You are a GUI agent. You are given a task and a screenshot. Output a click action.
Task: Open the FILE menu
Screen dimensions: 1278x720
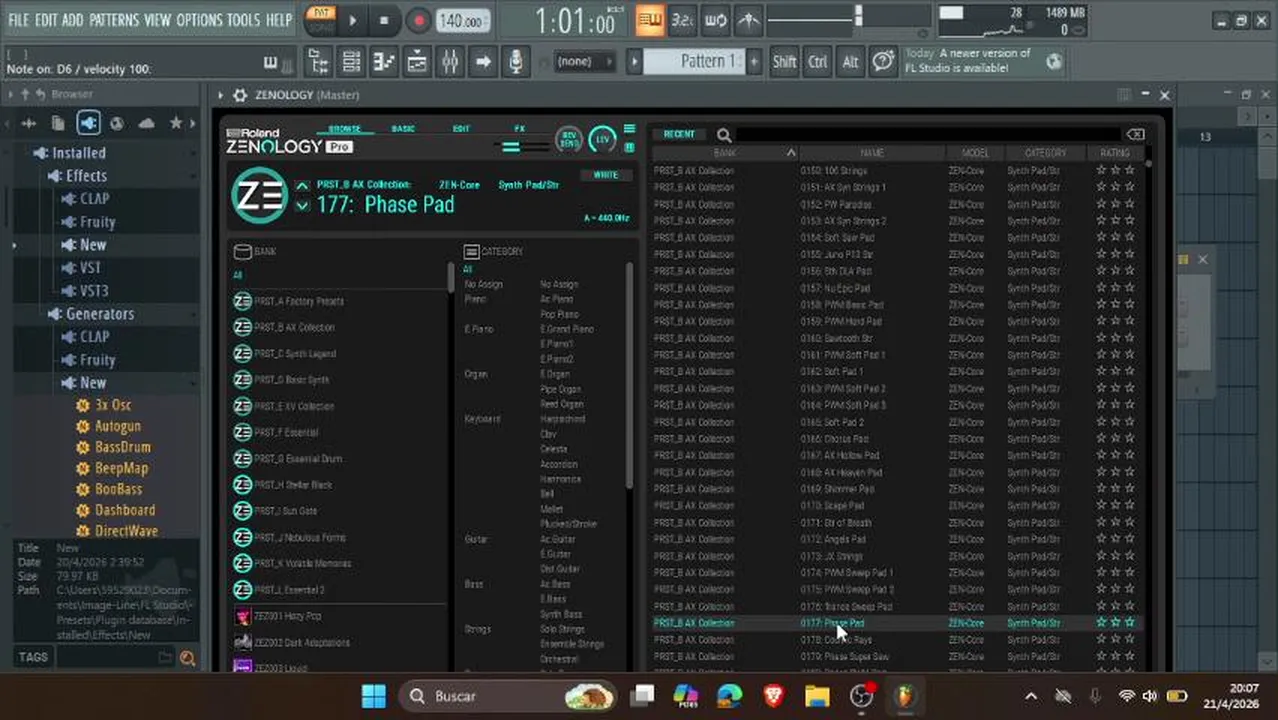(18, 20)
